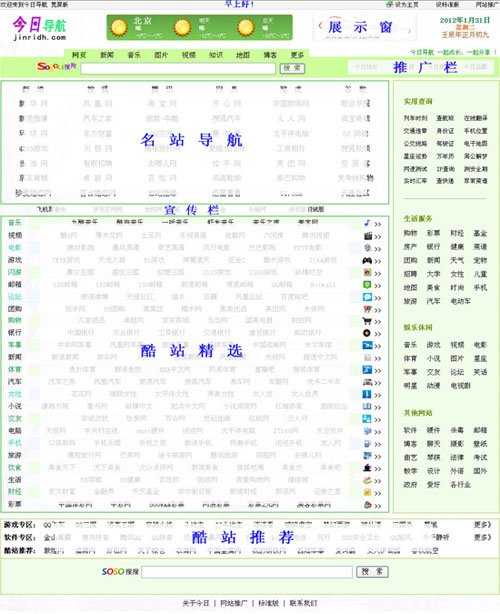
Task: Click the 今日导航 jinridh.com logo
Action: 40,28
